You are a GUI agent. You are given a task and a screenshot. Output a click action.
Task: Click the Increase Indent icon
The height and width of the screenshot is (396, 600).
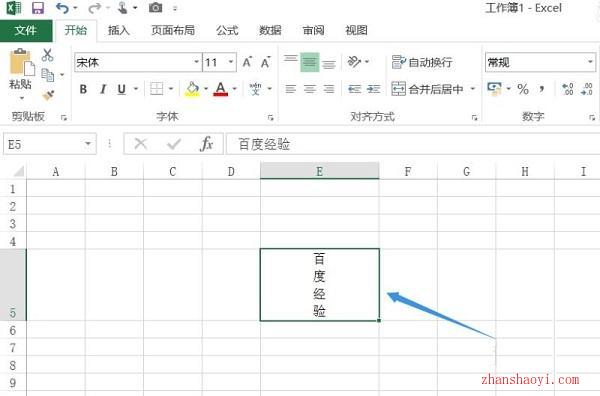click(373, 89)
